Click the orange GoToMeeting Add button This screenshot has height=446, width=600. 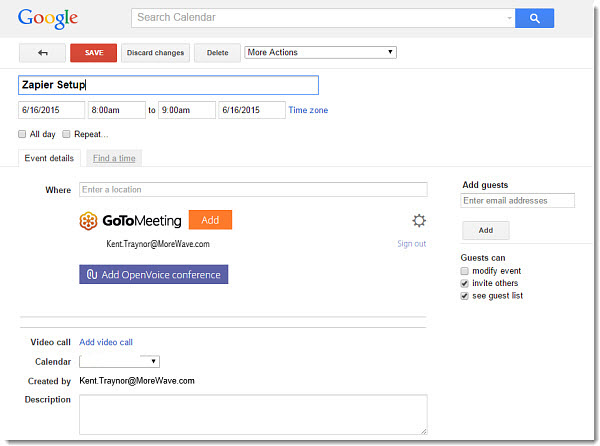[210, 220]
